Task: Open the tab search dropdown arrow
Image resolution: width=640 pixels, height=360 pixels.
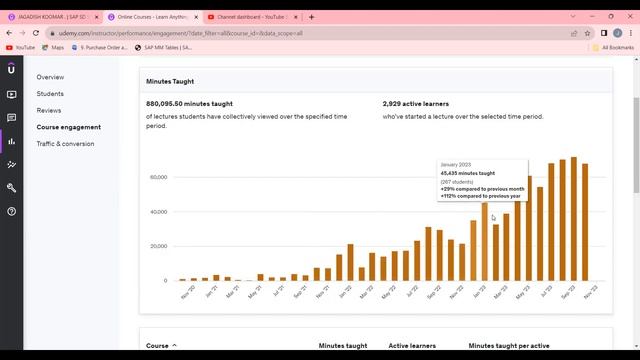Action: coord(573,16)
